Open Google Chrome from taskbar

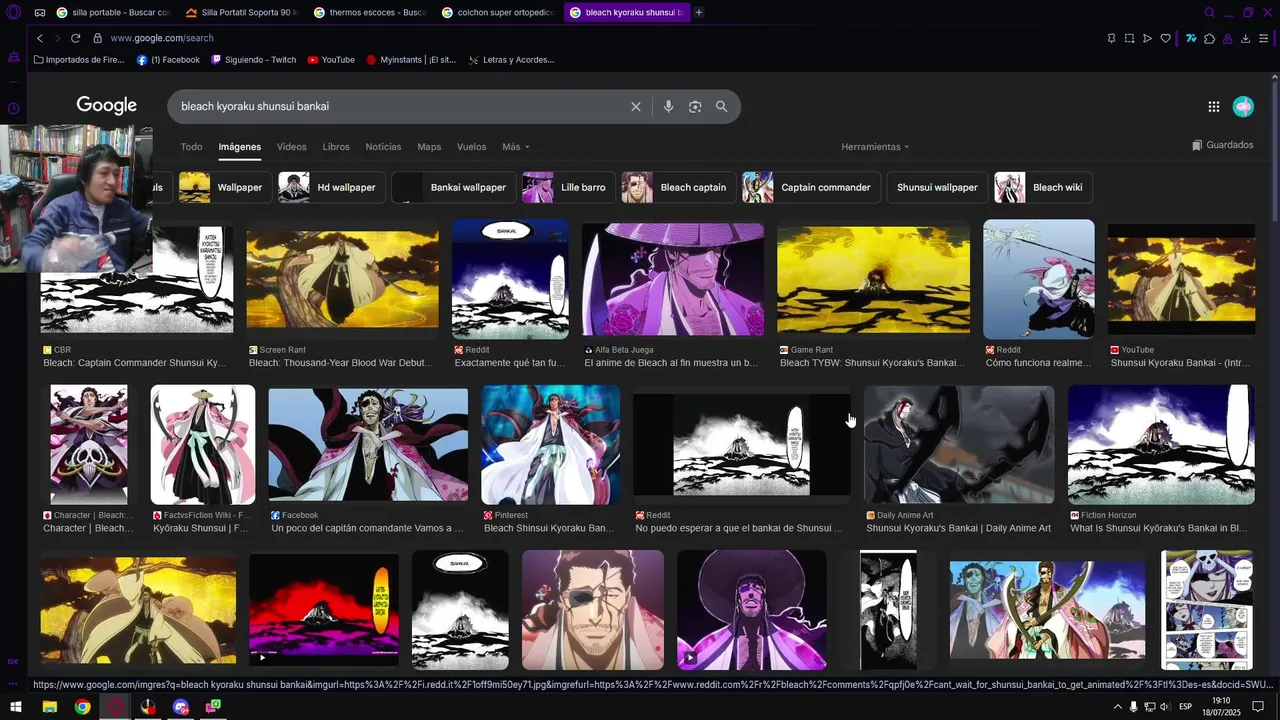[x=82, y=707]
